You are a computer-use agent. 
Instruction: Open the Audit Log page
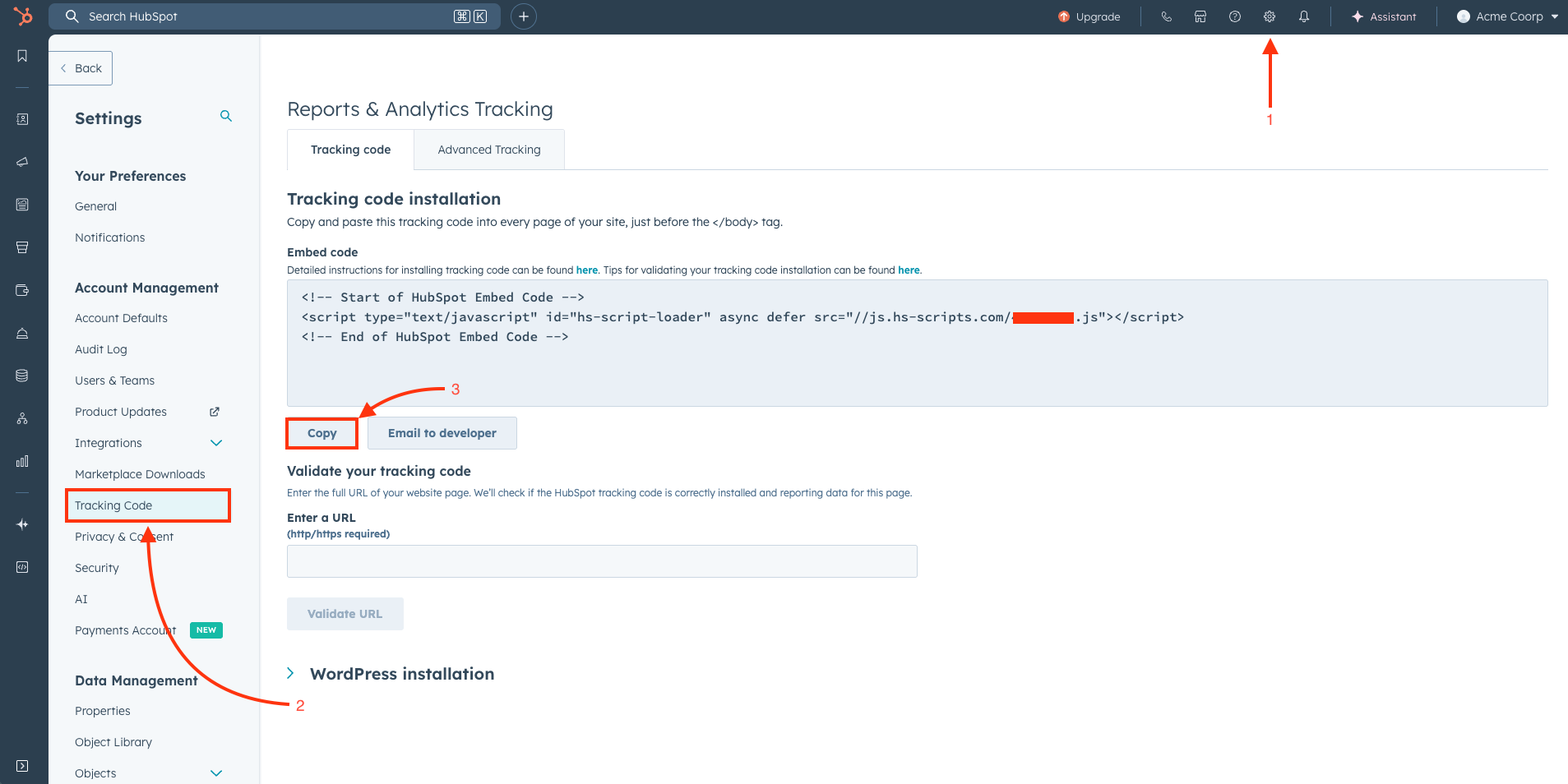(101, 349)
